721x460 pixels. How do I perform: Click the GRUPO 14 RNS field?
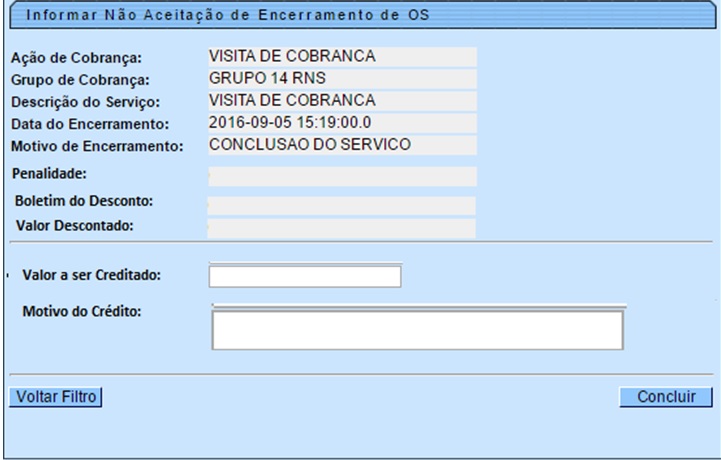coord(341,79)
